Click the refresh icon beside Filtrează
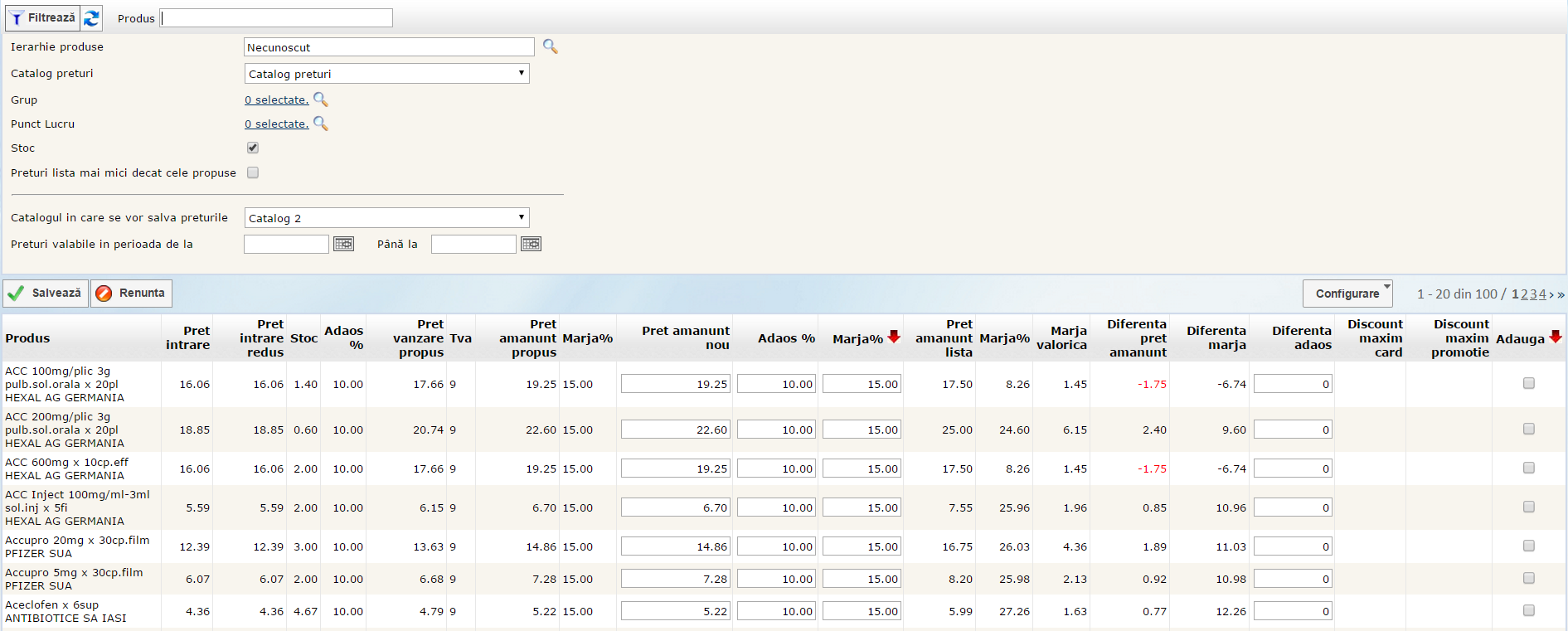The image size is (1568, 631). 92,17
